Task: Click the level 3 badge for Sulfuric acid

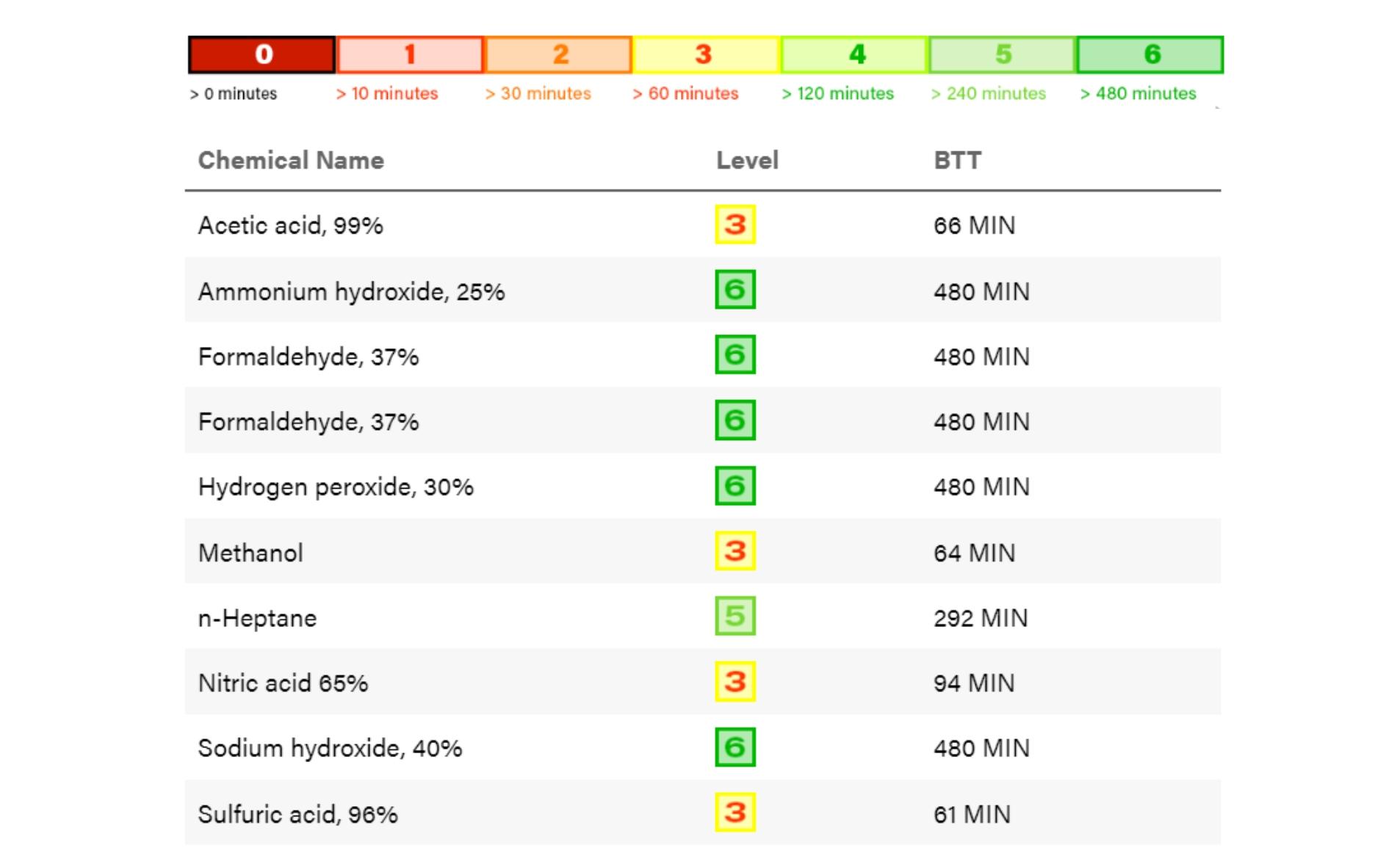Action: 735,813
